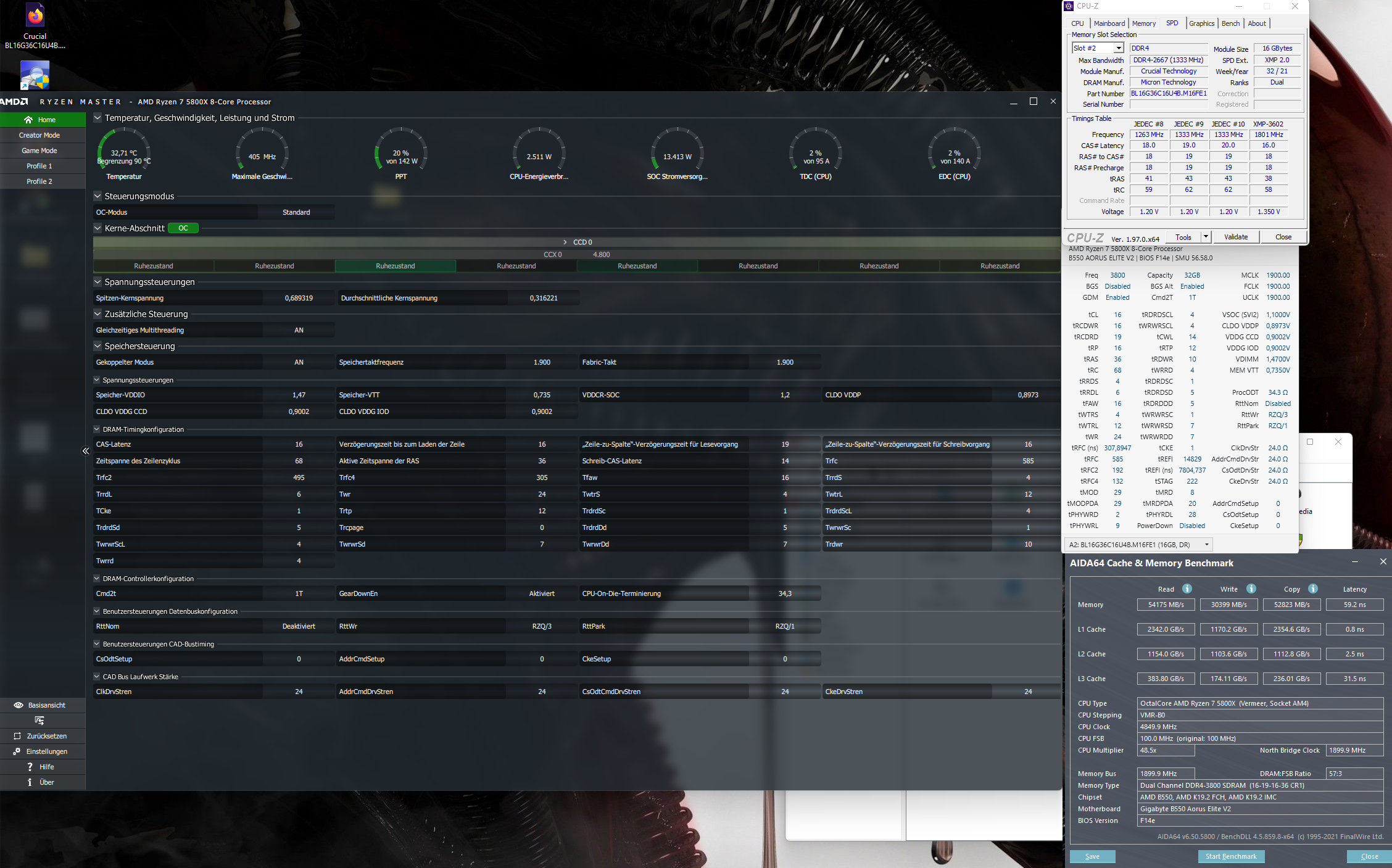Click the Read info icon in AIDA64
The image size is (1392, 868).
(1187, 589)
